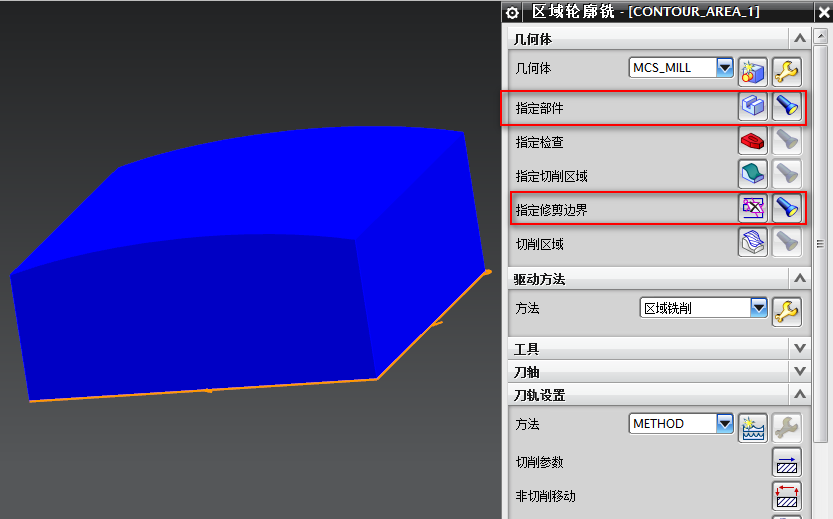
Task: Click the 指定部件 select part geometry icon
Action: [752, 106]
